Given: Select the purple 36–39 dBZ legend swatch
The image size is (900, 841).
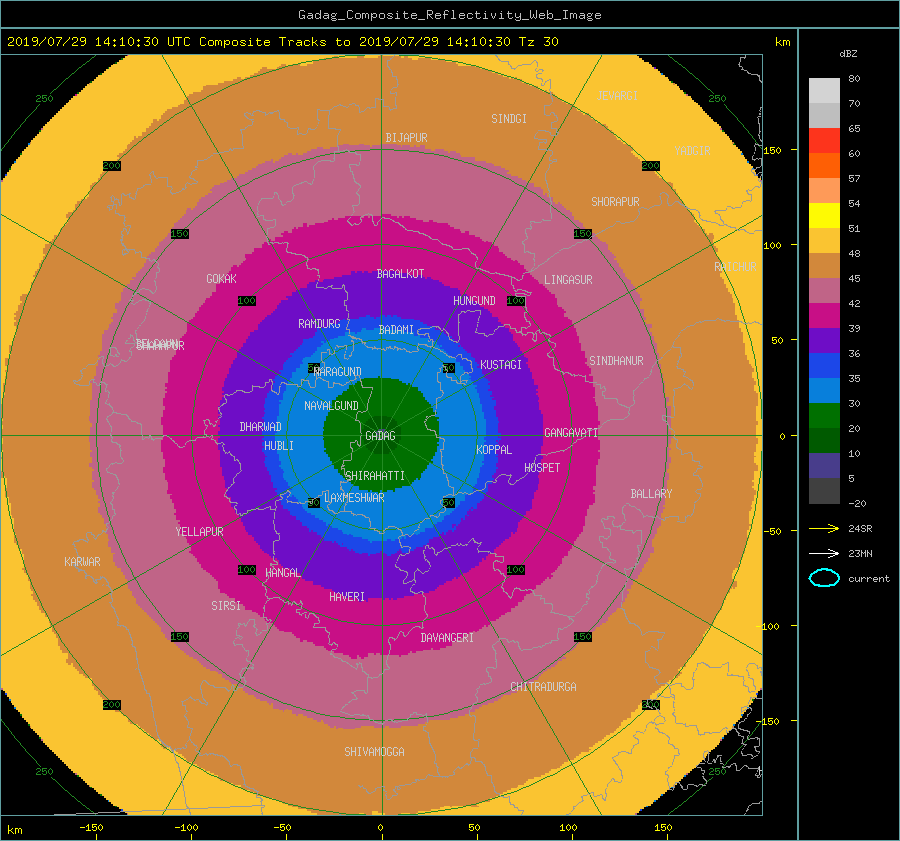Looking at the screenshot, I should [x=824, y=341].
